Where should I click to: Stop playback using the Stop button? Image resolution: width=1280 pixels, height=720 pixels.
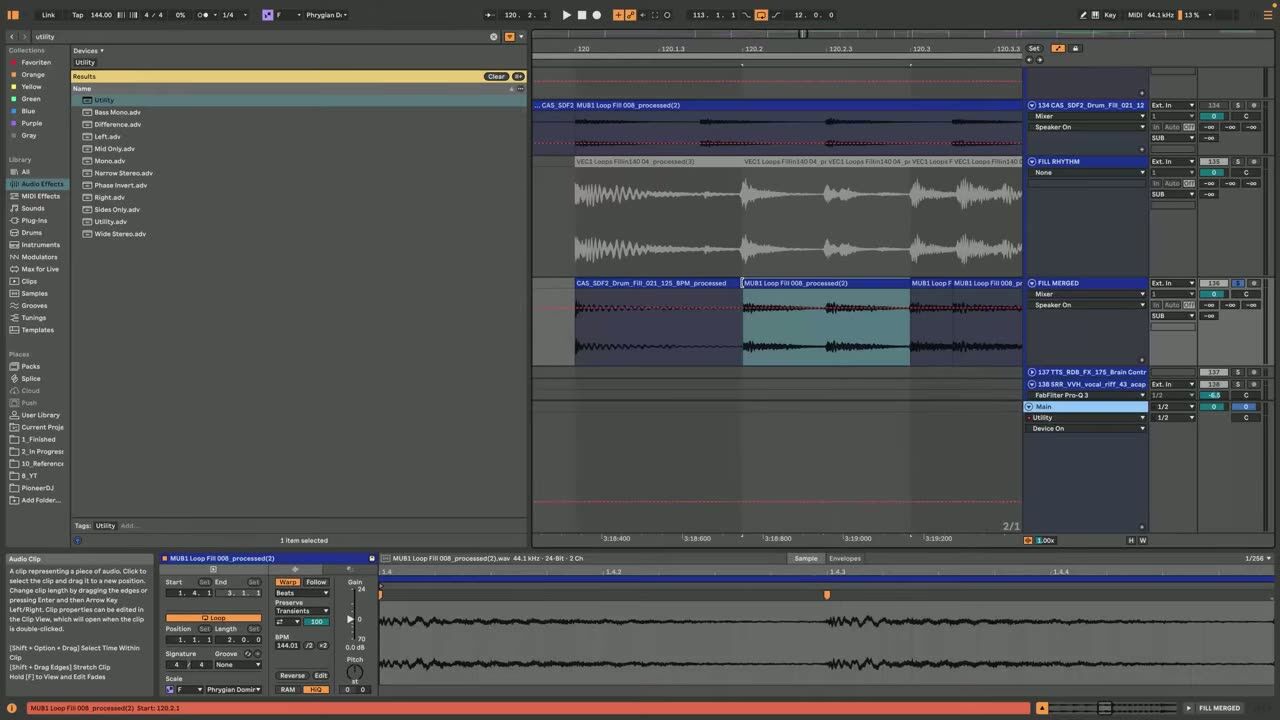[582, 15]
